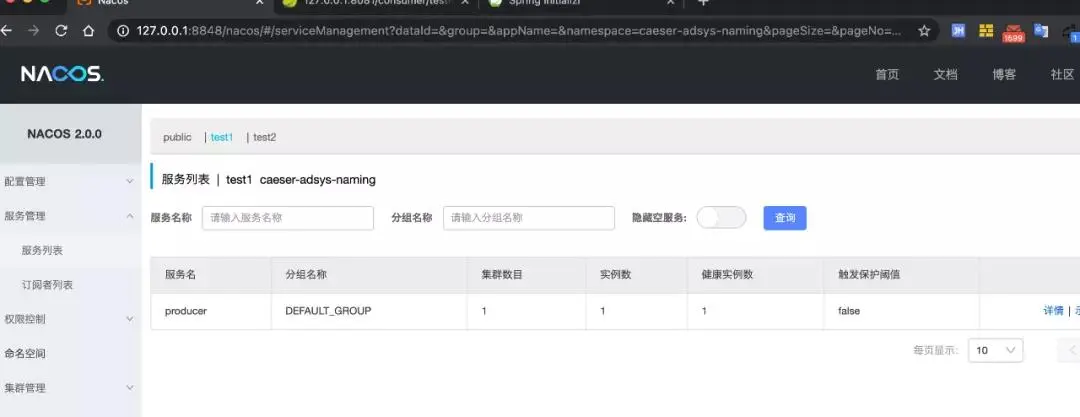The width and height of the screenshot is (1080, 417).
Task: Collapse the 服务管理 sidebar menu
Action: 70,216
